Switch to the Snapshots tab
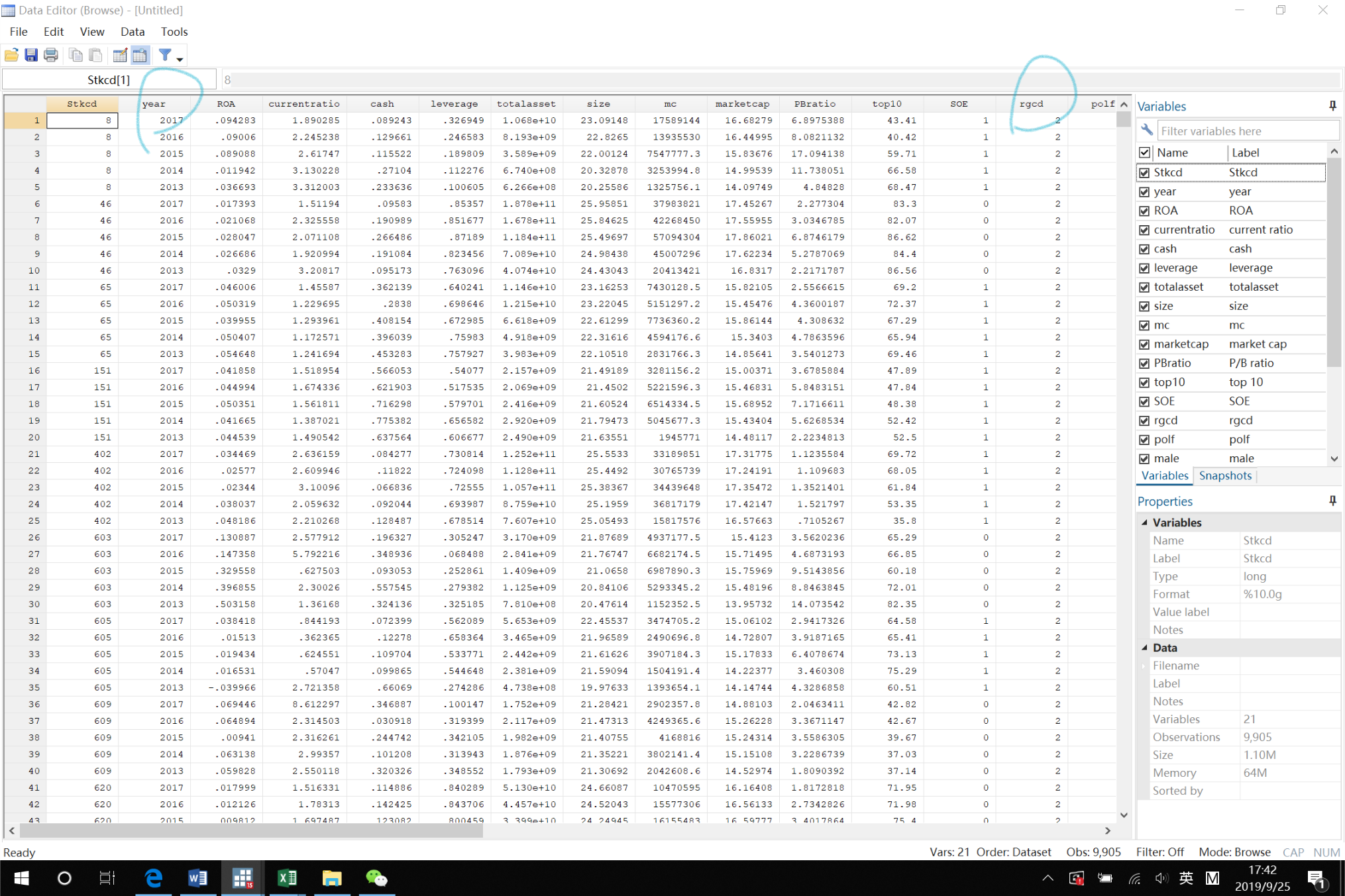 (1224, 475)
